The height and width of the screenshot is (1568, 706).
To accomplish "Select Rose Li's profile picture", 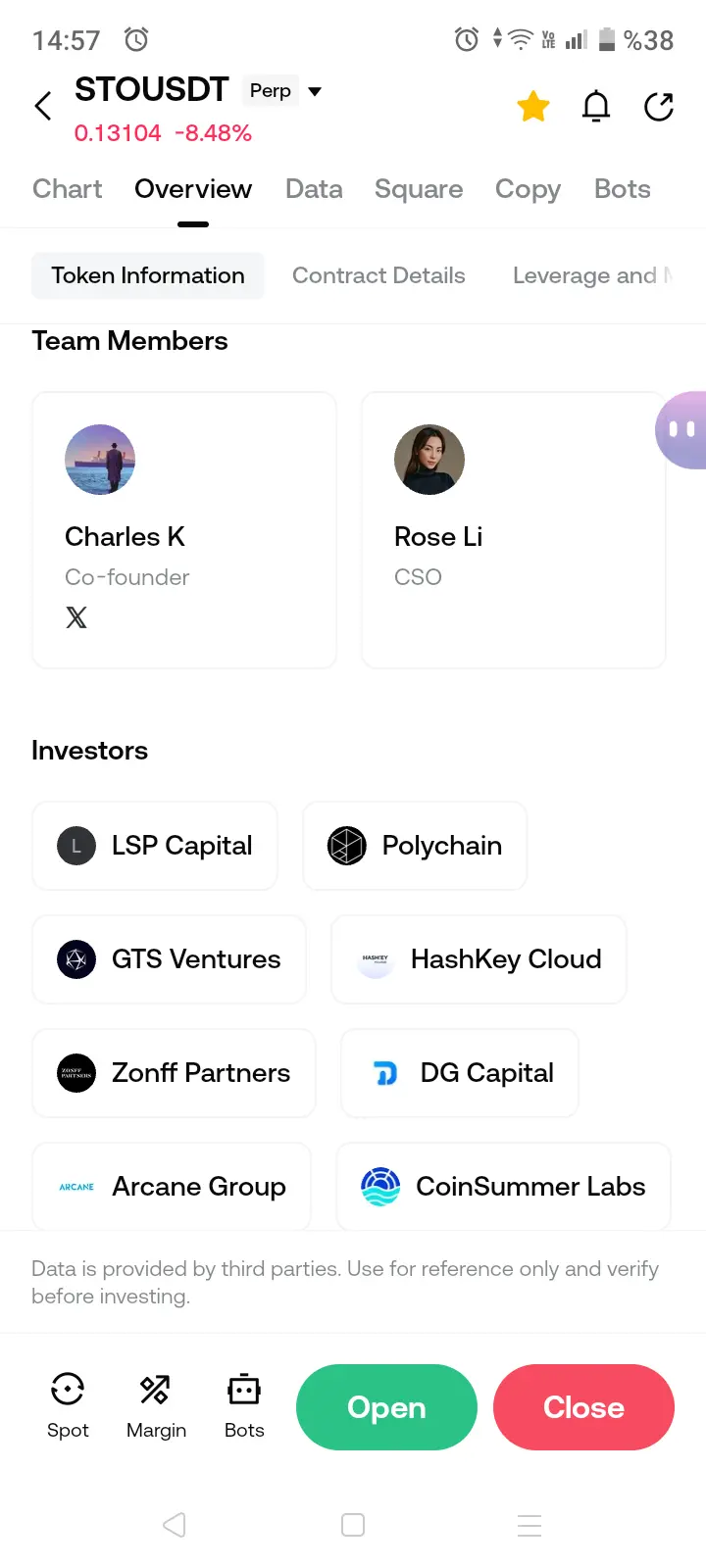I will pyautogui.click(x=429, y=460).
